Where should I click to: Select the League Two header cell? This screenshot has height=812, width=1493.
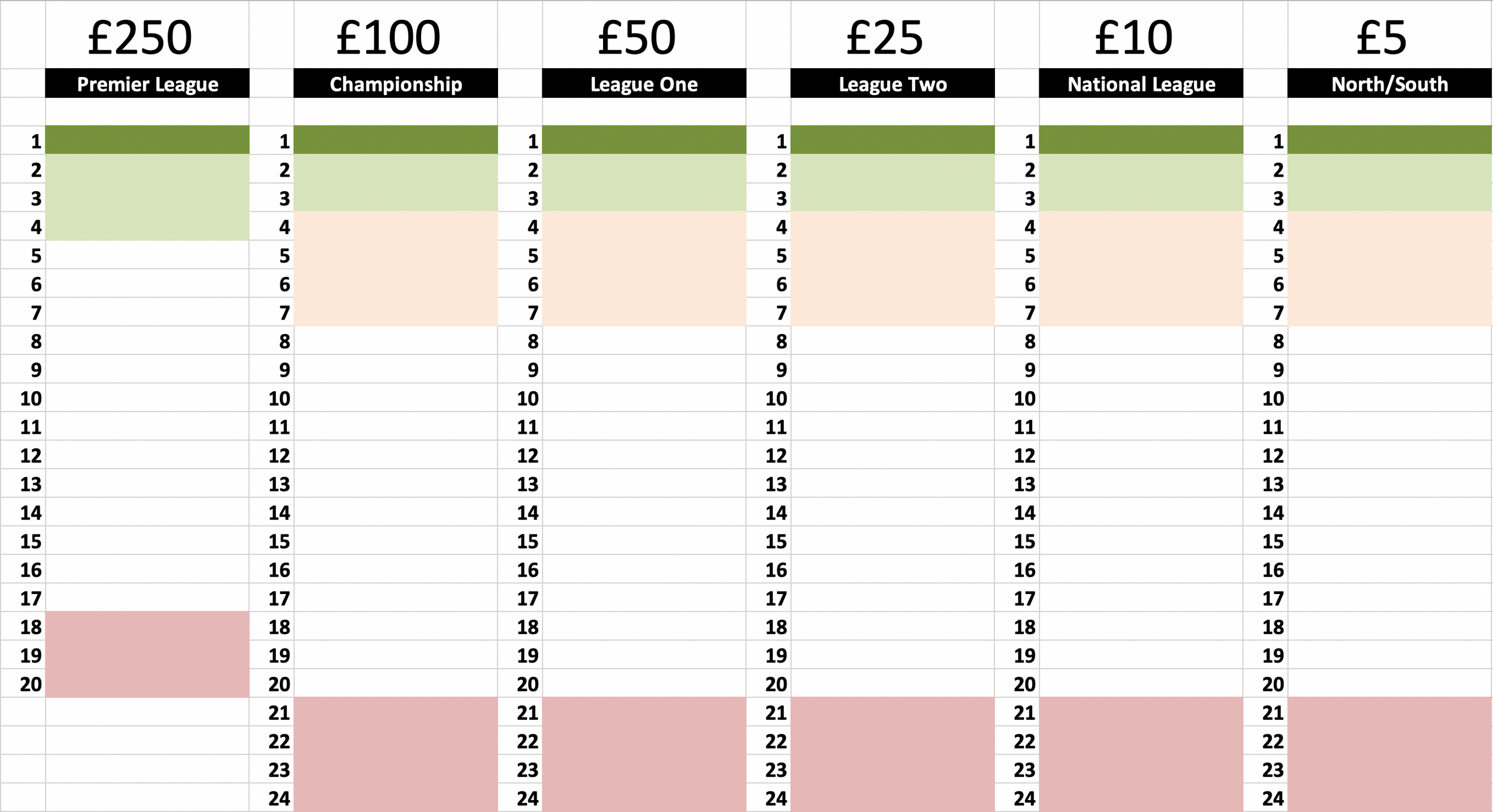[892, 83]
